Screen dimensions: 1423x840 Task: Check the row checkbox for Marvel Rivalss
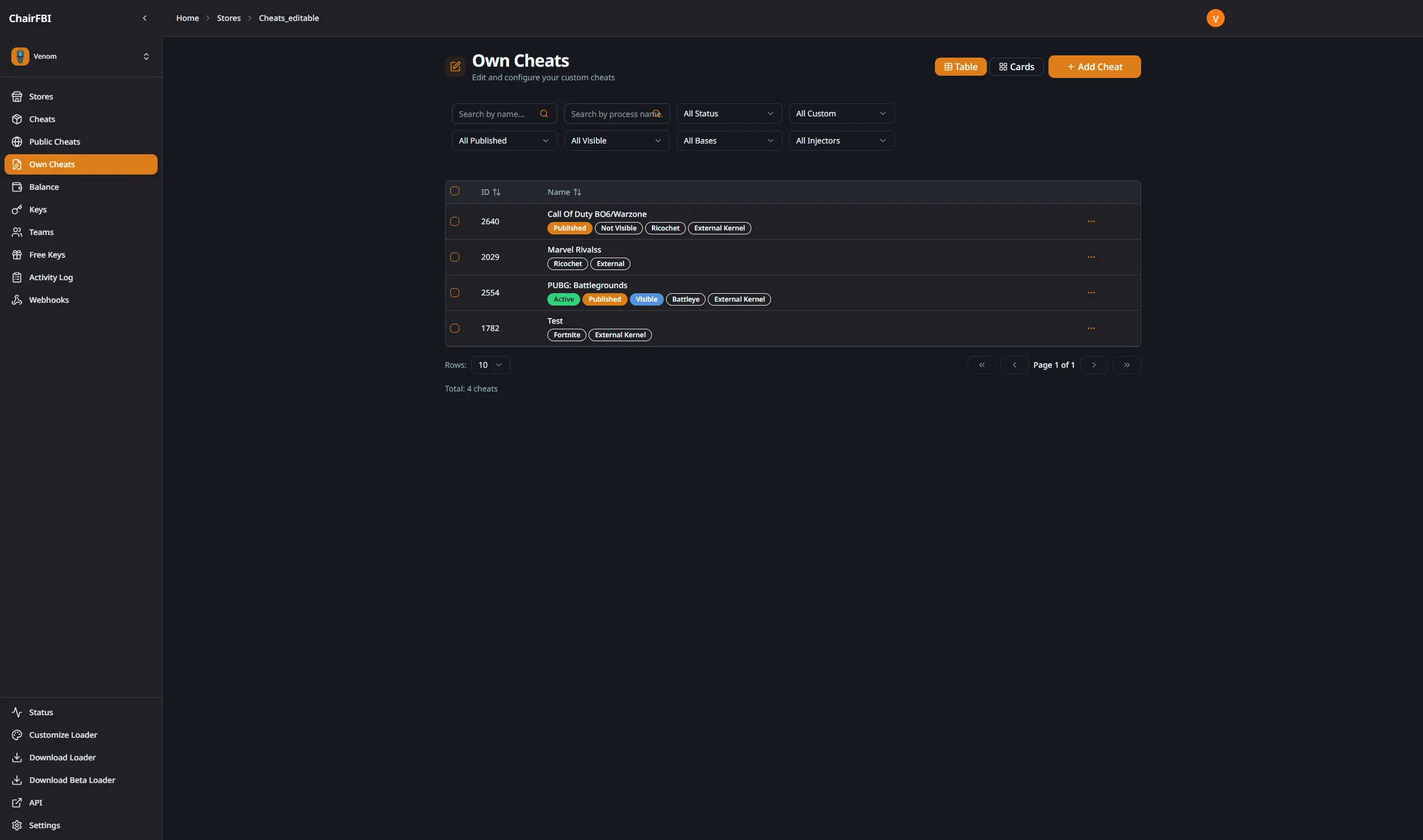455,257
